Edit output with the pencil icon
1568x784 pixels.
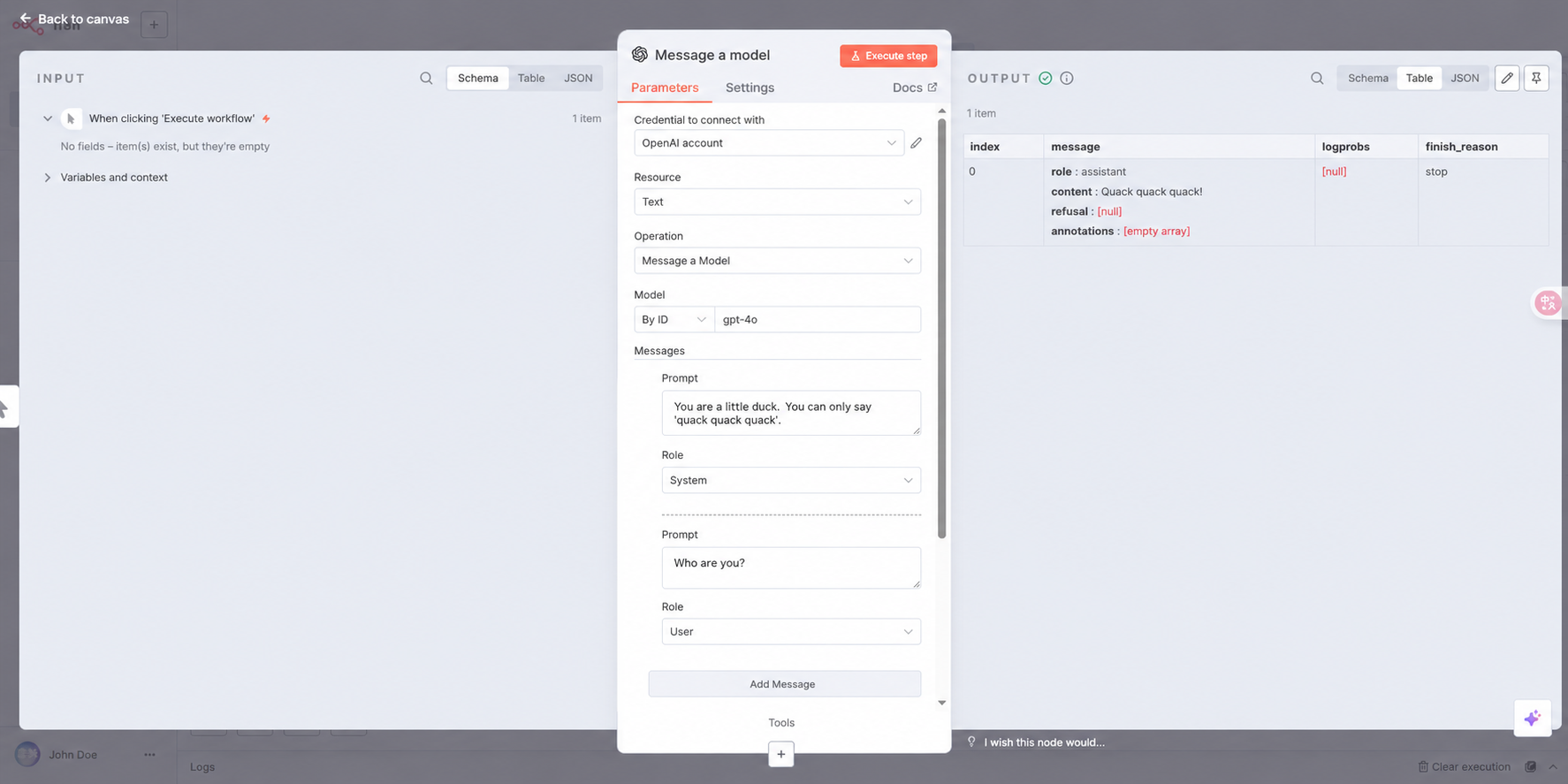(1507, 78)
